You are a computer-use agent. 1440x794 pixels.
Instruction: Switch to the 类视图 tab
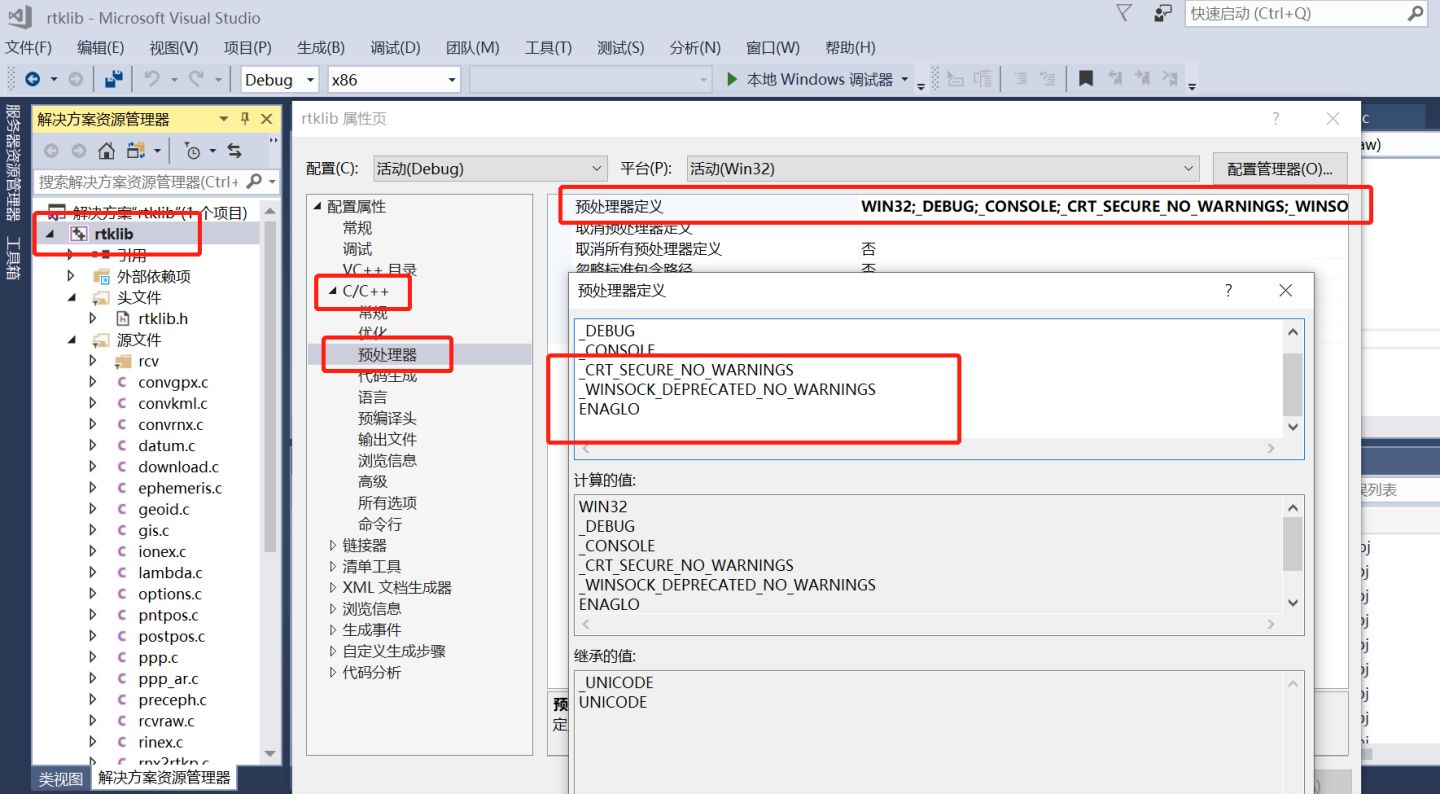[x=61, y=778]
